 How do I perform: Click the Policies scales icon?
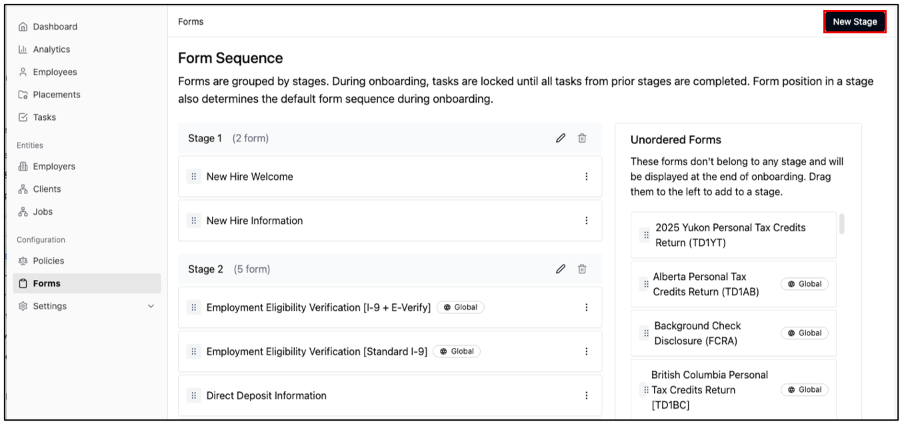23,261
